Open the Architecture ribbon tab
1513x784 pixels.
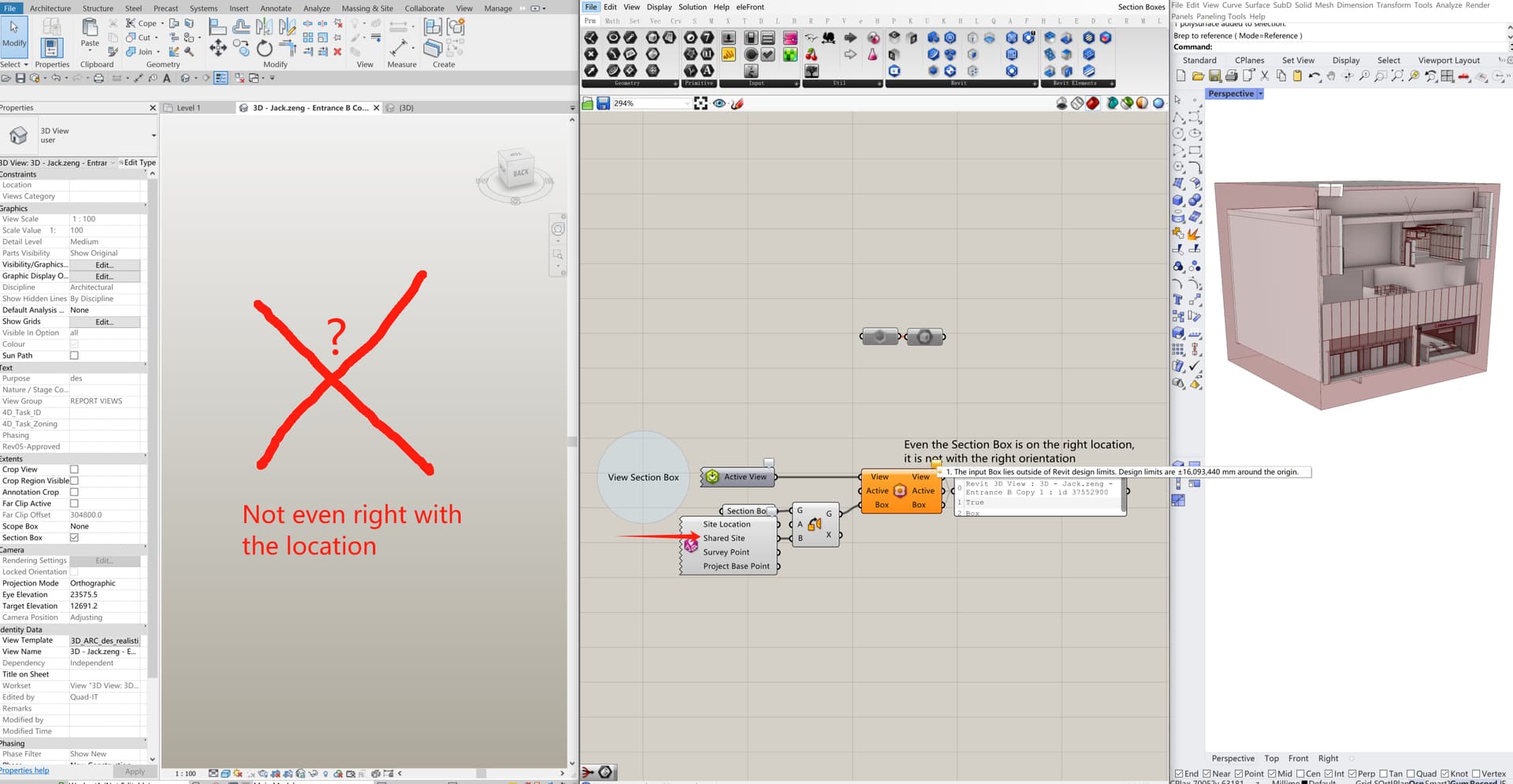(x=50, y=9)
